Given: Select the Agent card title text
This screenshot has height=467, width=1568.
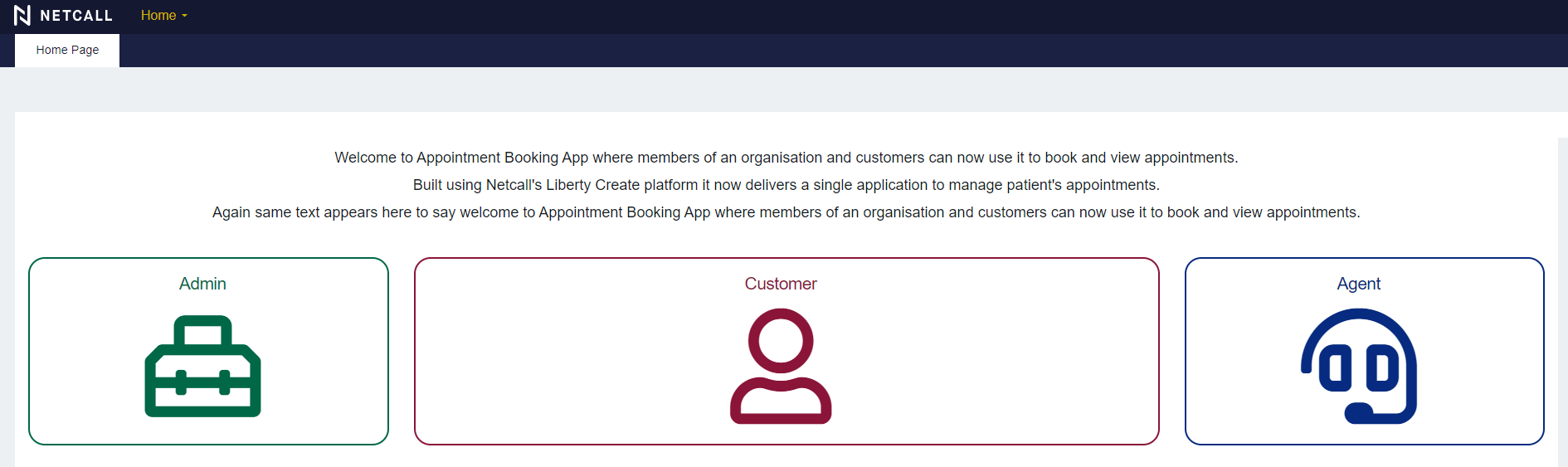Looking at the screenshot, I should (x=1359, y=284).
